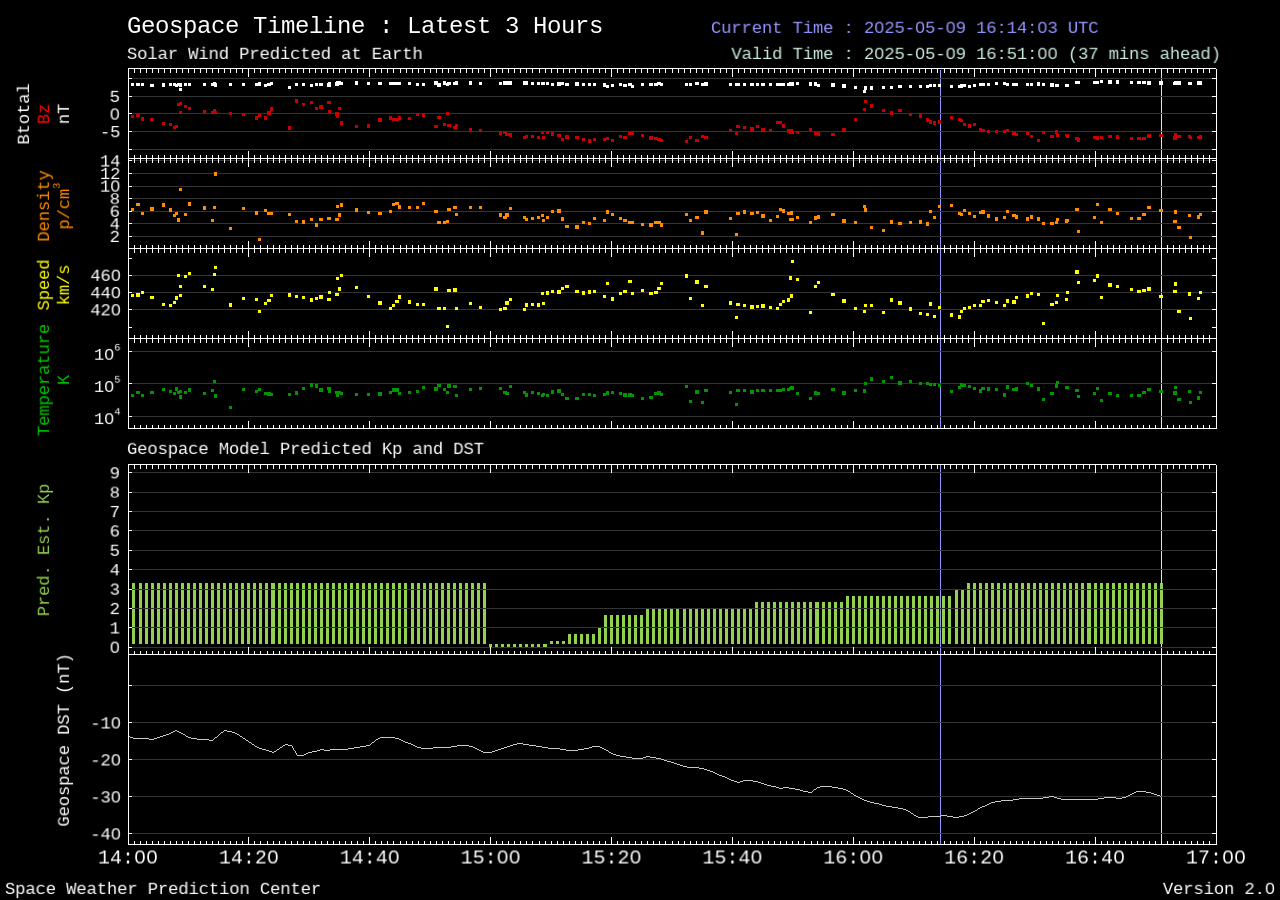The width and height of the screenshot is (1280, 900).
Task: Click the white valid-time line in DST panel
Action: [1161, 748]
